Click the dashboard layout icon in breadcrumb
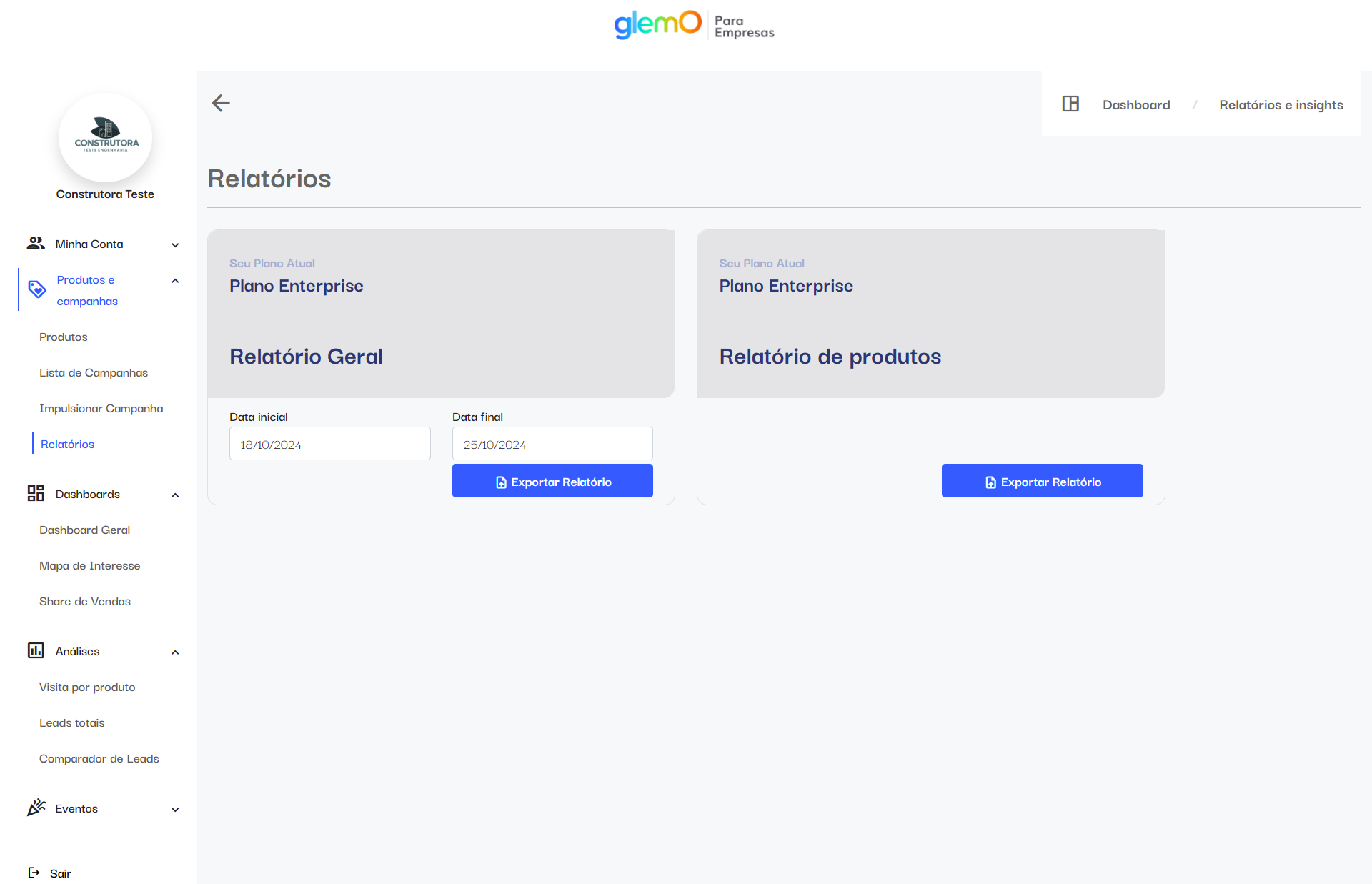 click(x=1070, y=104)
